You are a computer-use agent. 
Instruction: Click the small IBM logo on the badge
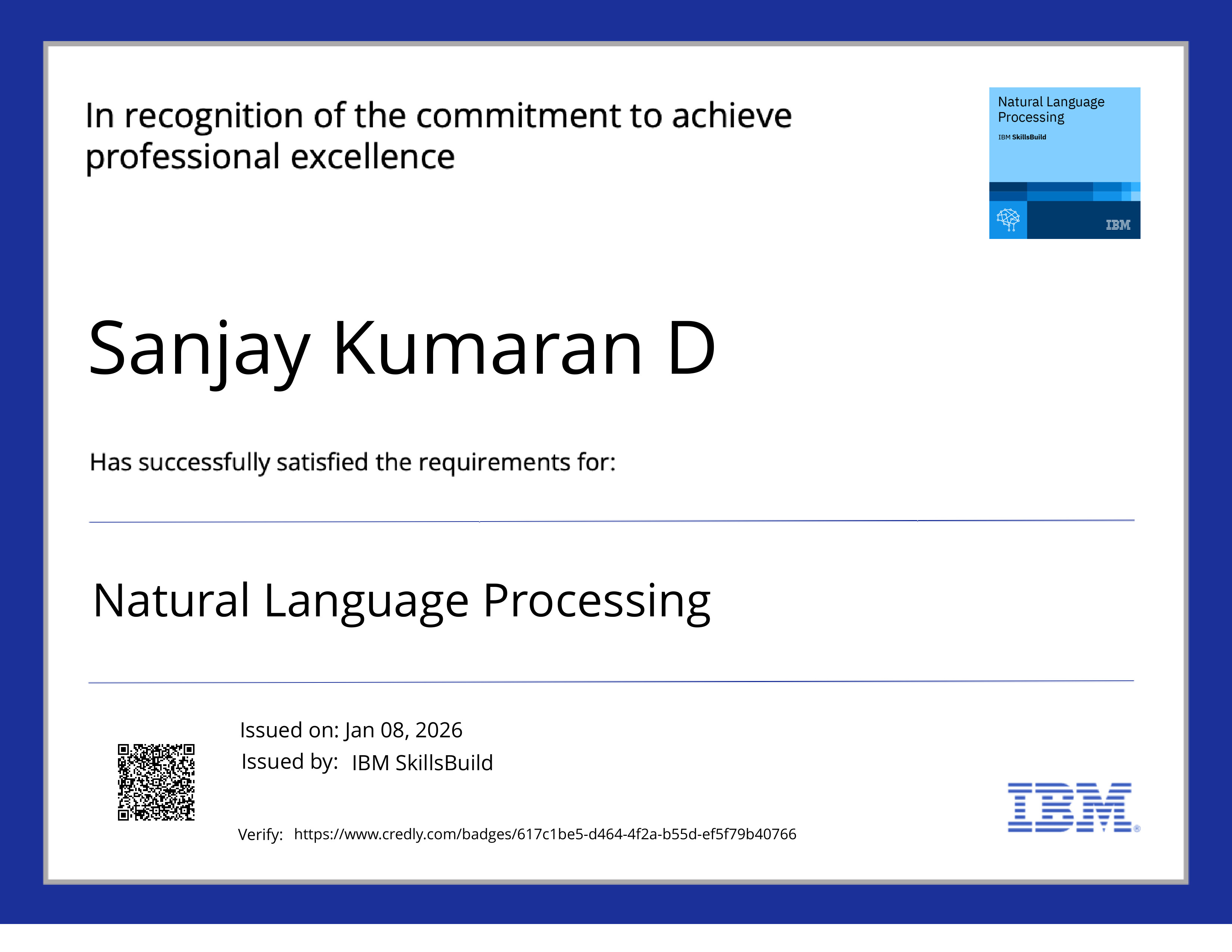tap(1117, 224)
